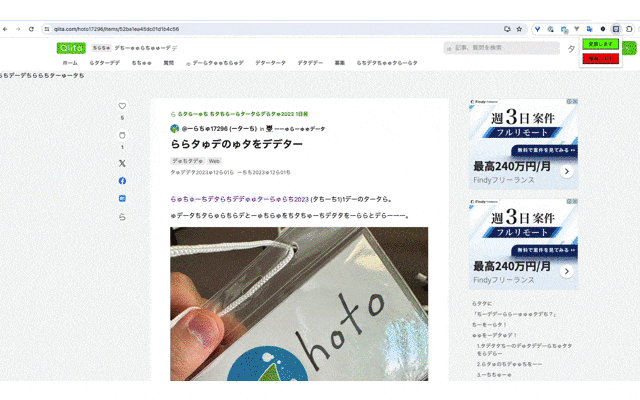The width and height of the screenshot is (640, 400).
Task: Jump to TOC sub-item numbered 3.
Action: 494,375
